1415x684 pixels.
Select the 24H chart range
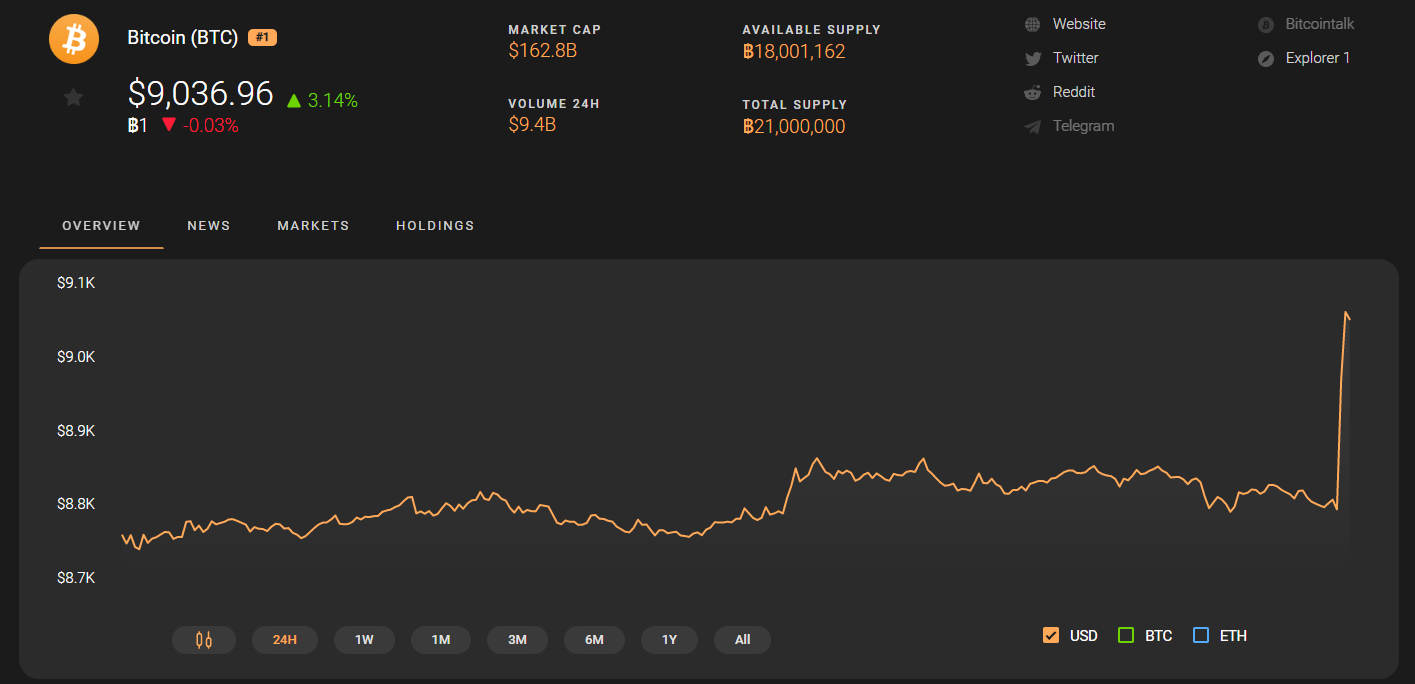click(285, 640)
